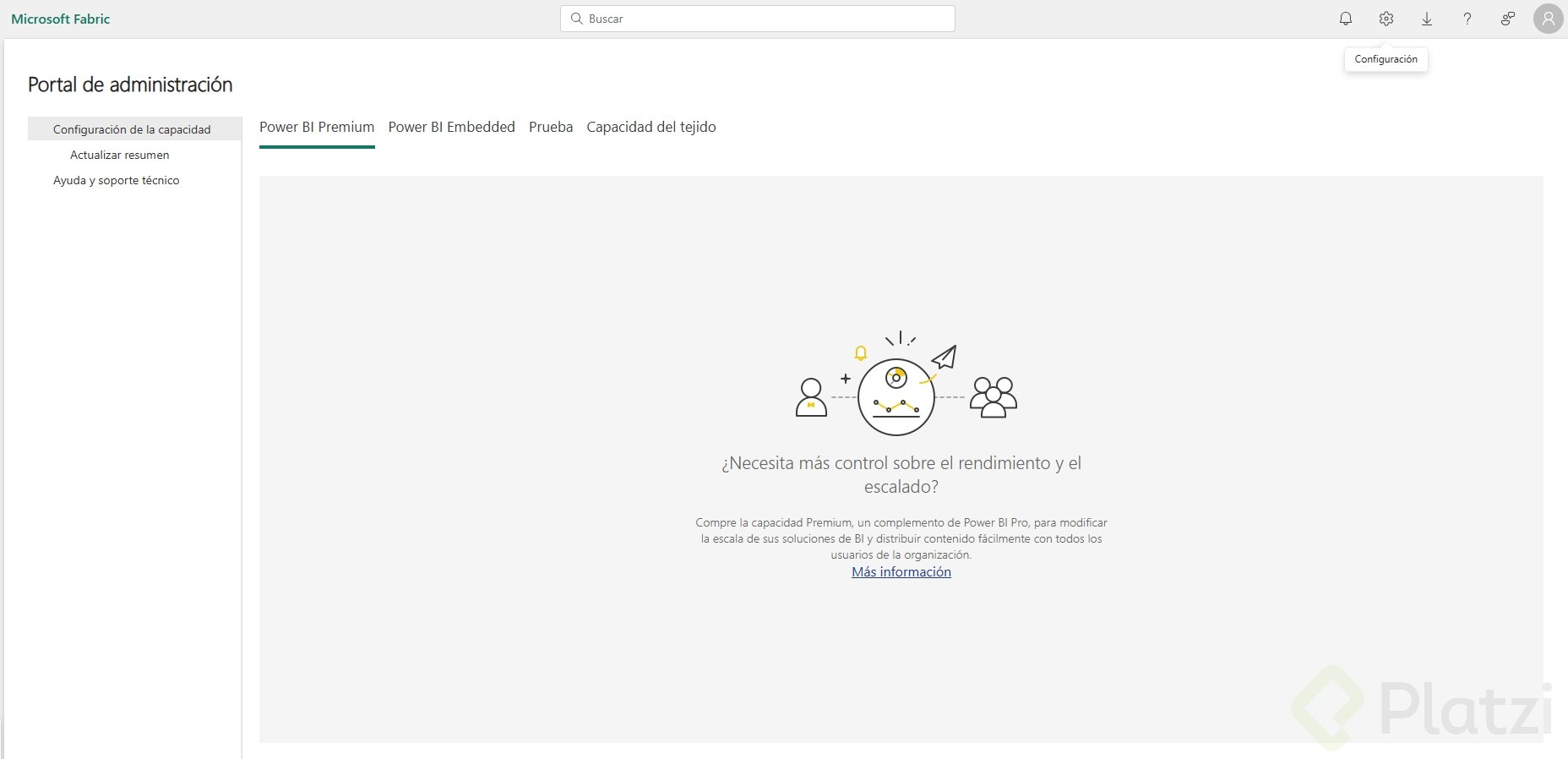
Task: Switch to the Power BI Embedded tab
Action: click(452, 127)
